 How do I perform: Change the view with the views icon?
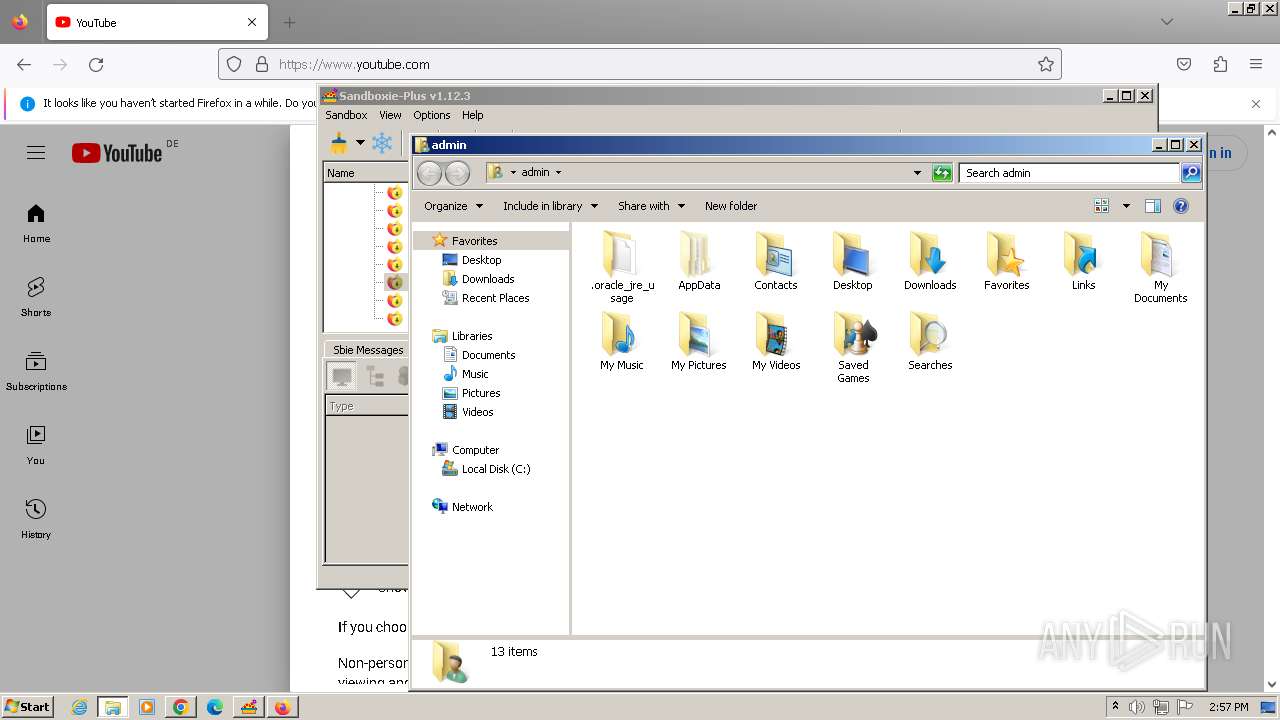point(1102,206)
